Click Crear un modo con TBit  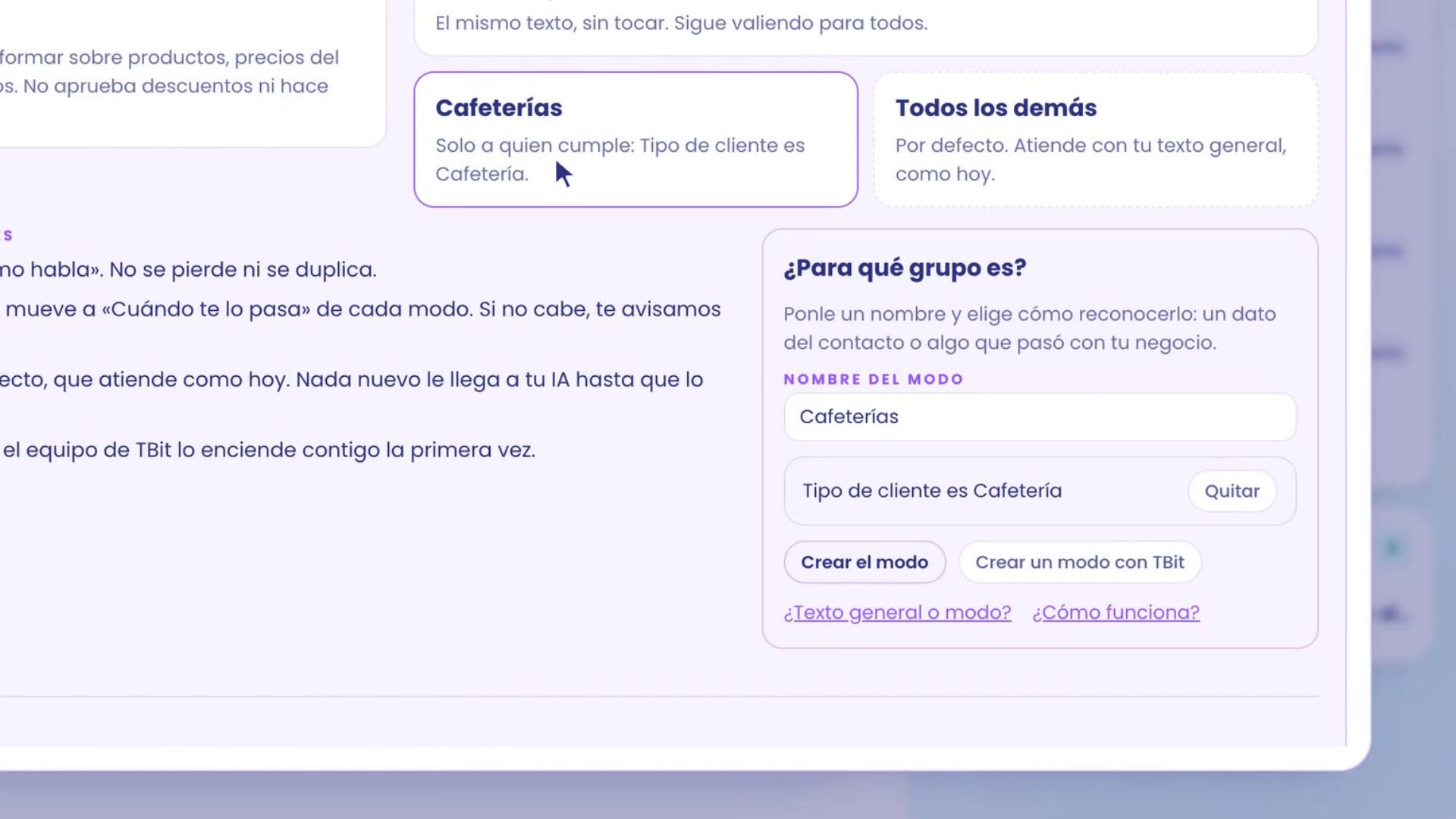coord(1079,562)
